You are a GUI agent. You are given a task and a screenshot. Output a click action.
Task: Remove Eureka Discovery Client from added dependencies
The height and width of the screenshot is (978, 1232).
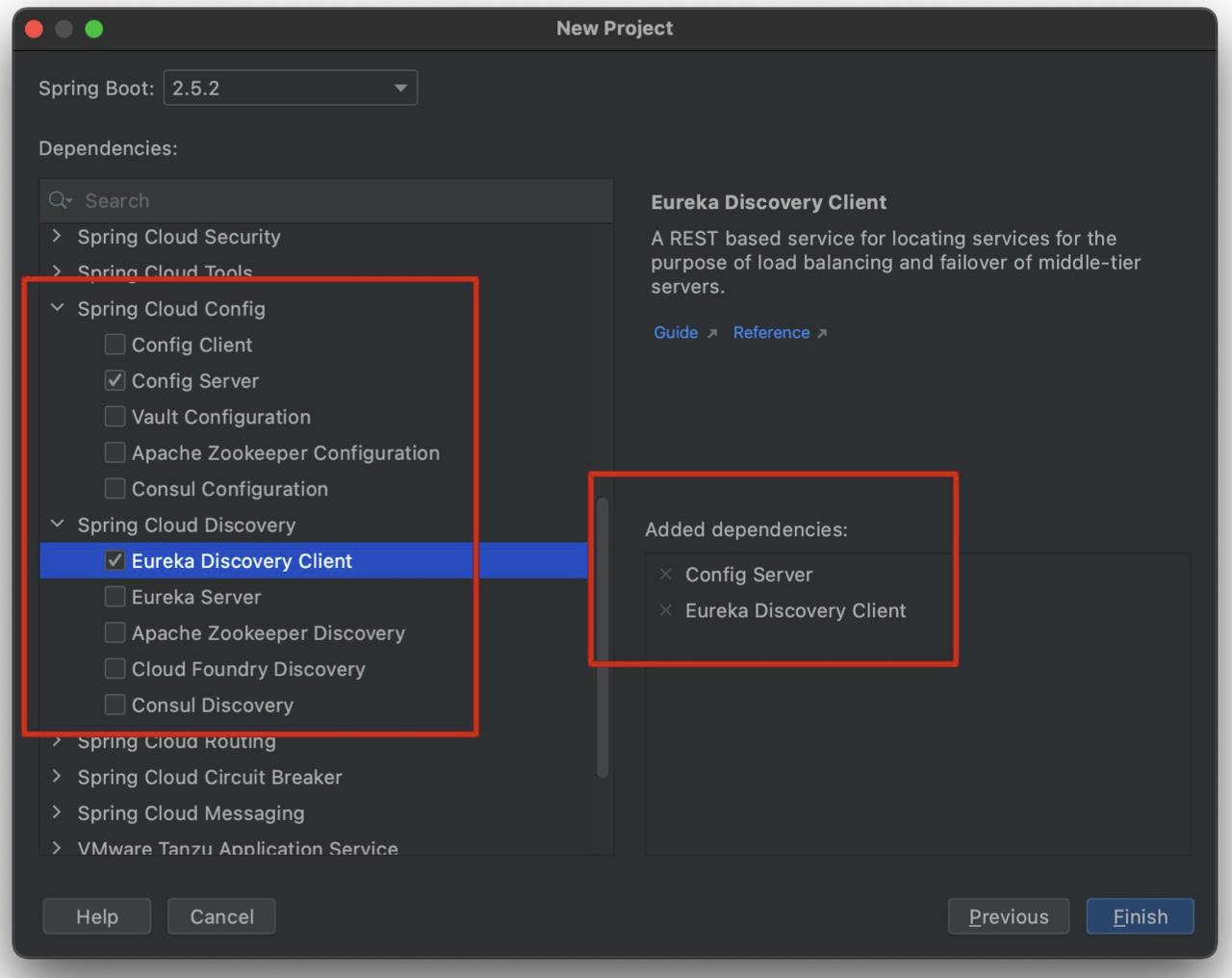point(665,610)
